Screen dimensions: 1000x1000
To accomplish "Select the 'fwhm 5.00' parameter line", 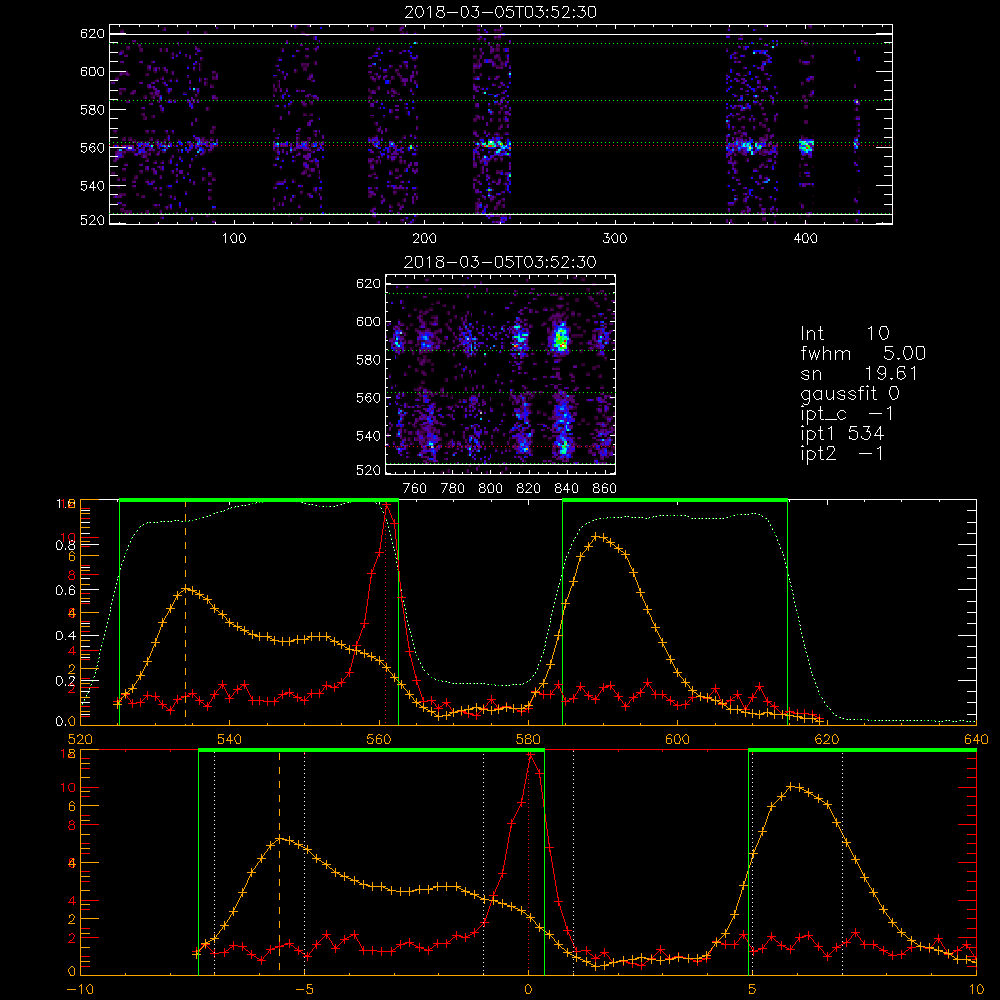I will 863,353.
